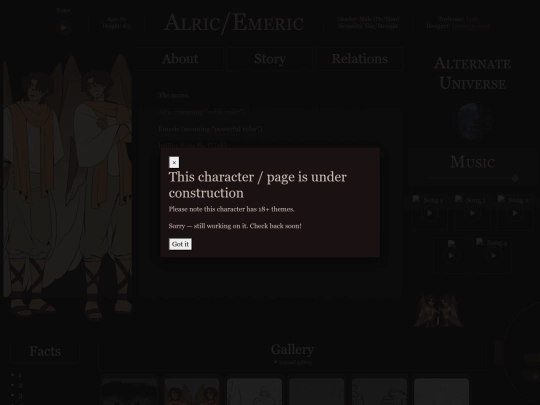Play Song 4 in the Music panel
This screenshot has height=405, width=540.
[x=493, y=256]
